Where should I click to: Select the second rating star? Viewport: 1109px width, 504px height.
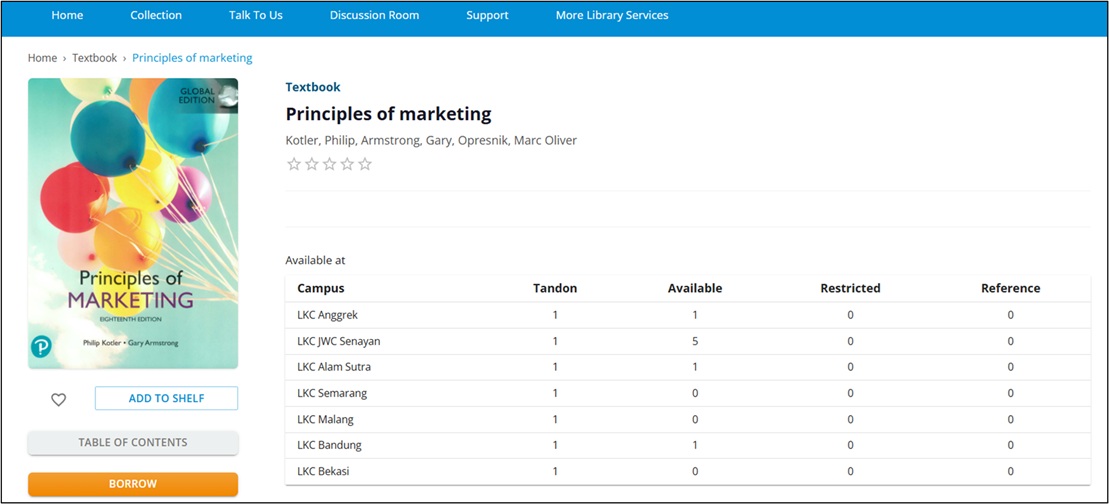[x=312, y=164]
